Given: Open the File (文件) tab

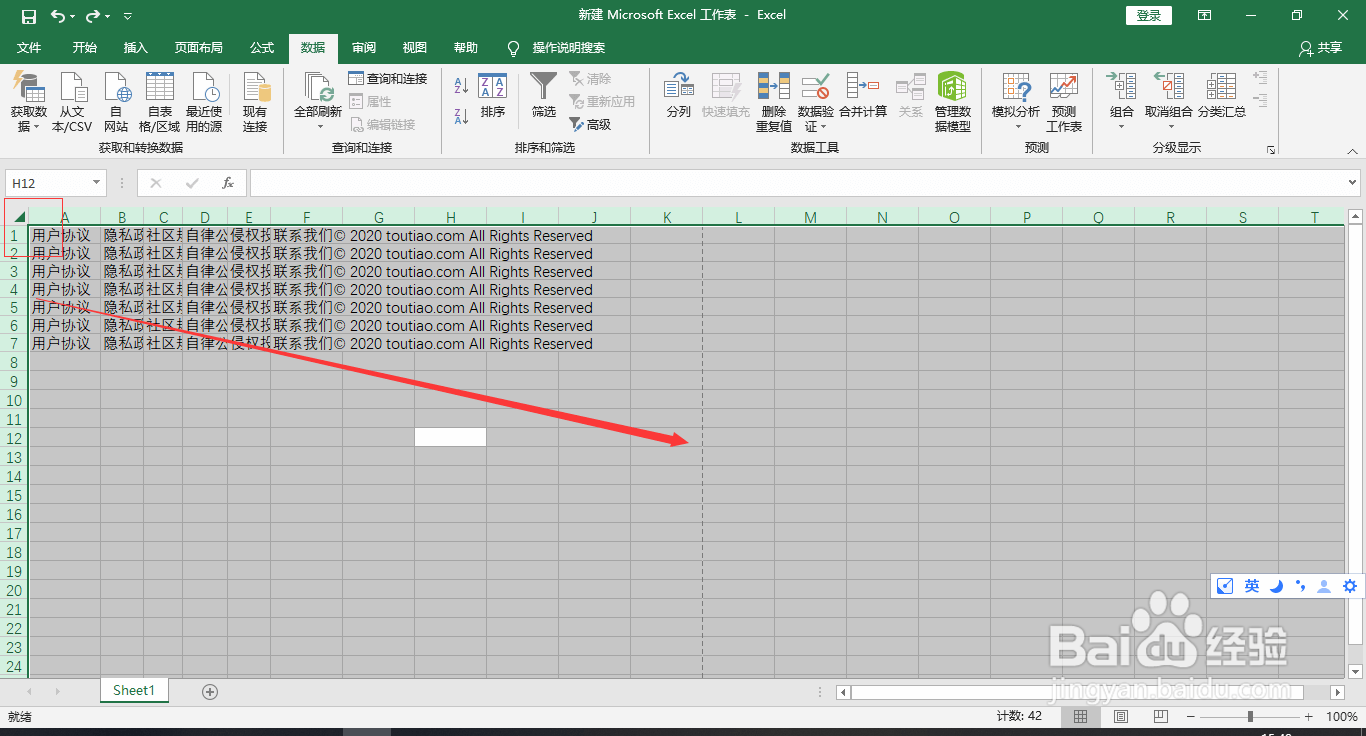Looking at the screenshot, I should coord(29,47).
